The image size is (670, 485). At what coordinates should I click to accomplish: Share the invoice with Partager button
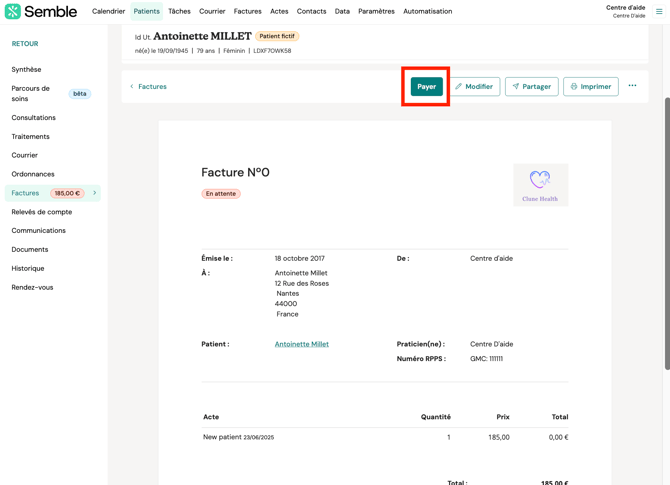coord(532,87)
